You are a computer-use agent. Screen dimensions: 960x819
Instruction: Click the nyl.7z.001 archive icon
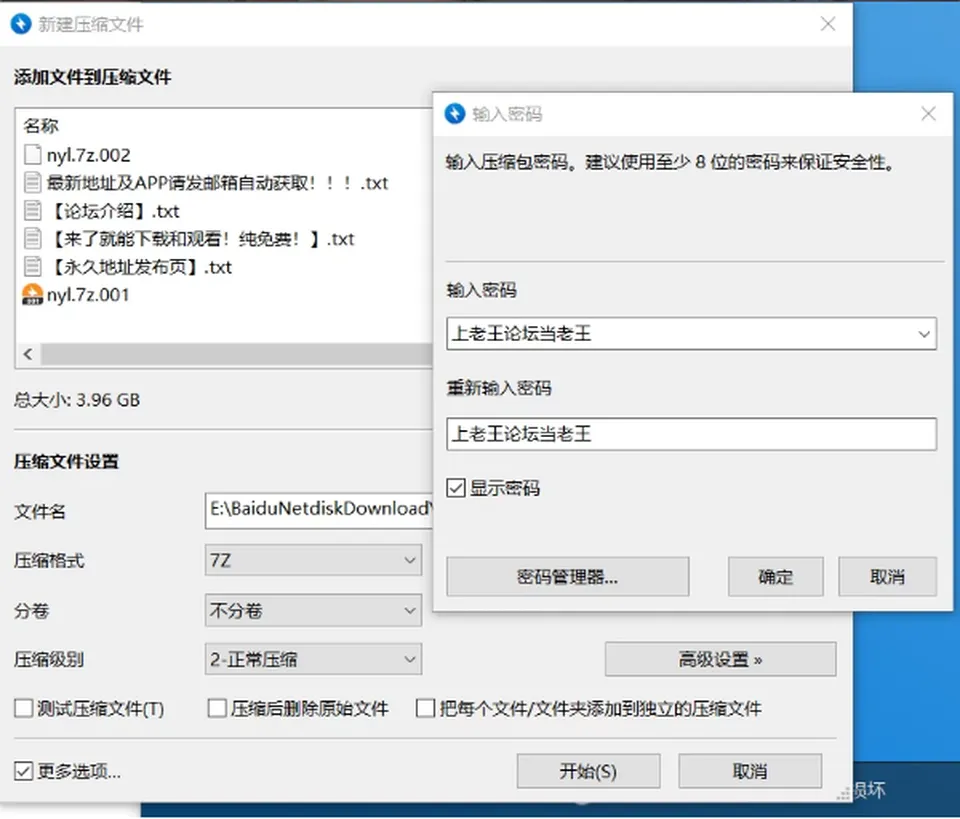tap(32, 294)
